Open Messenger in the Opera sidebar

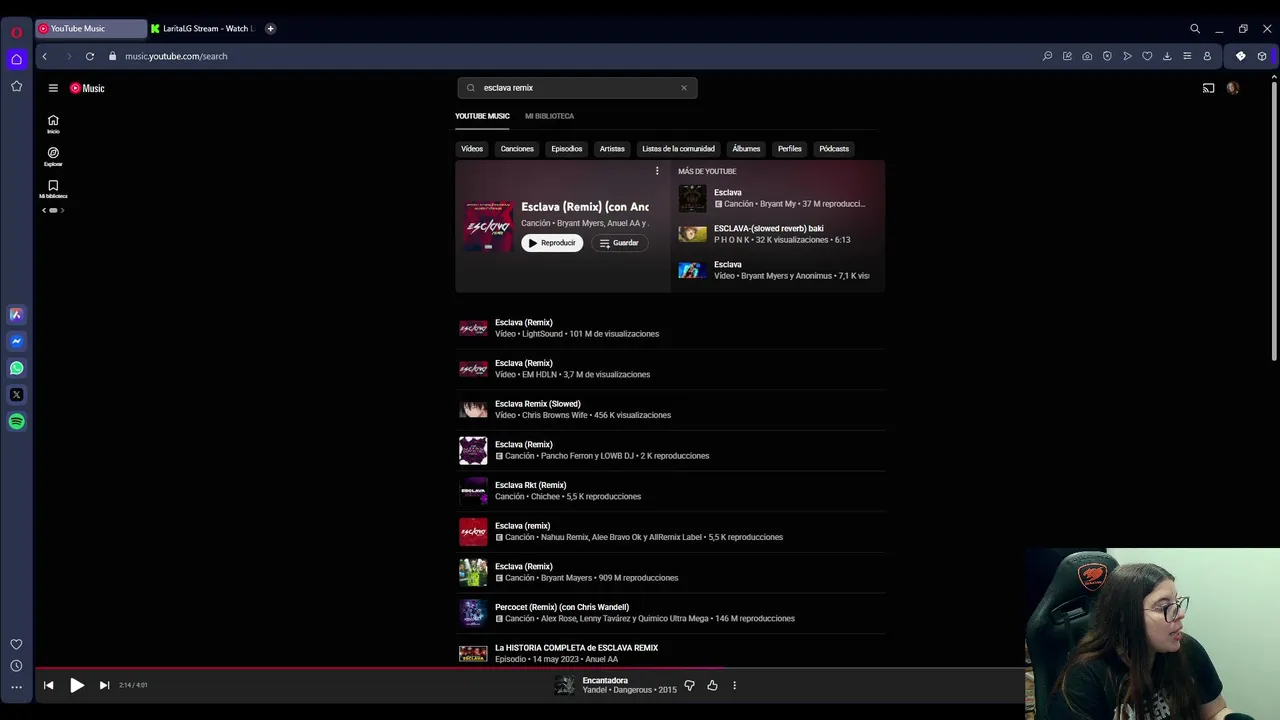[x=16, y=341]
